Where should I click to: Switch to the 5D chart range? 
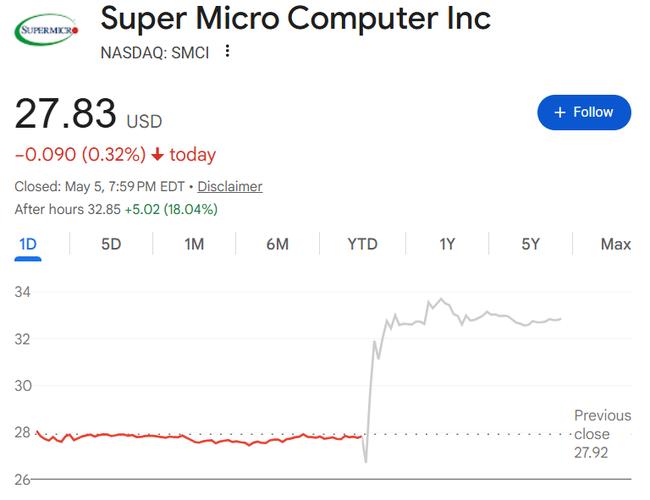click(x=111, y=244)
